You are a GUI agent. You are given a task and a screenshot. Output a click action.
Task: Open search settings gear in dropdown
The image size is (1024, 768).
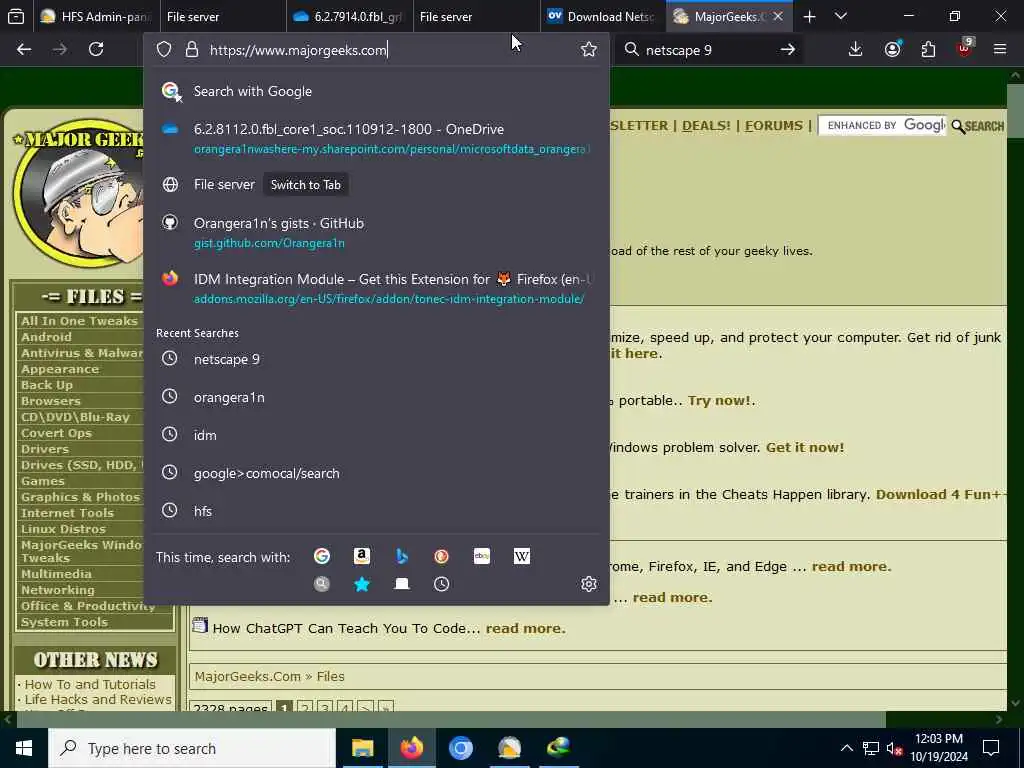point(588,584)
